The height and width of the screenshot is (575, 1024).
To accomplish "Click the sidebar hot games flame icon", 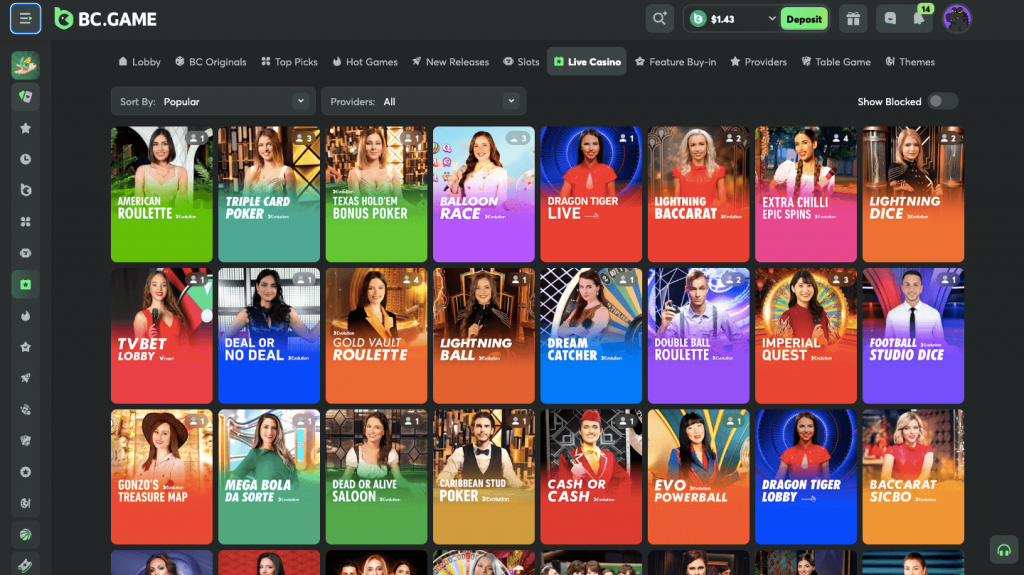I will tap(25, 316).
